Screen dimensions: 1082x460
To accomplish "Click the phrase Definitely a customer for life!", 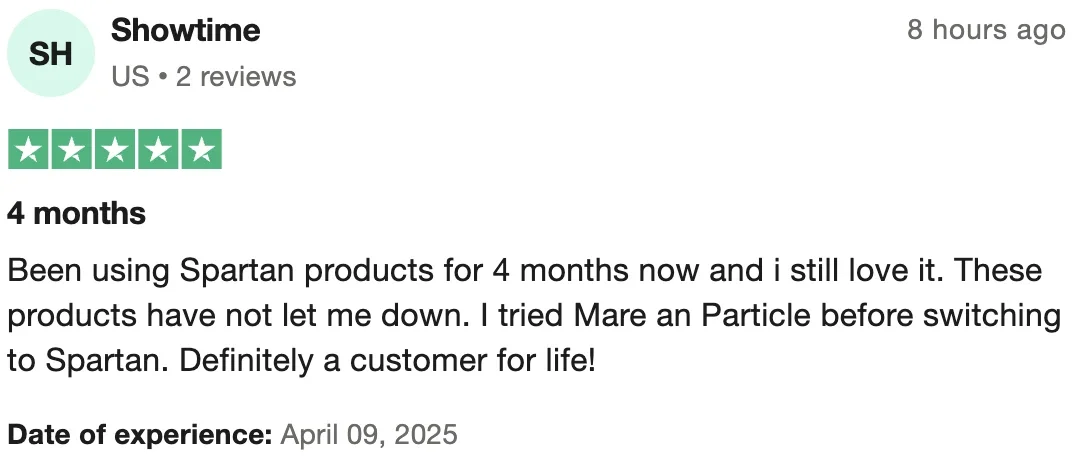I will [388, 360].
